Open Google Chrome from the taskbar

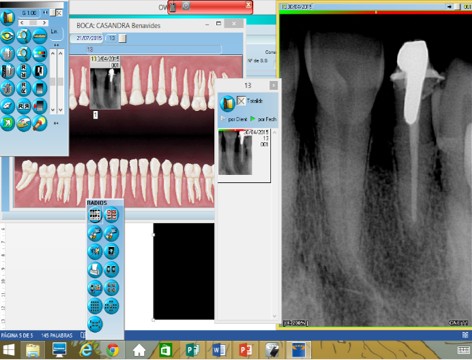[x=113, y=350]
